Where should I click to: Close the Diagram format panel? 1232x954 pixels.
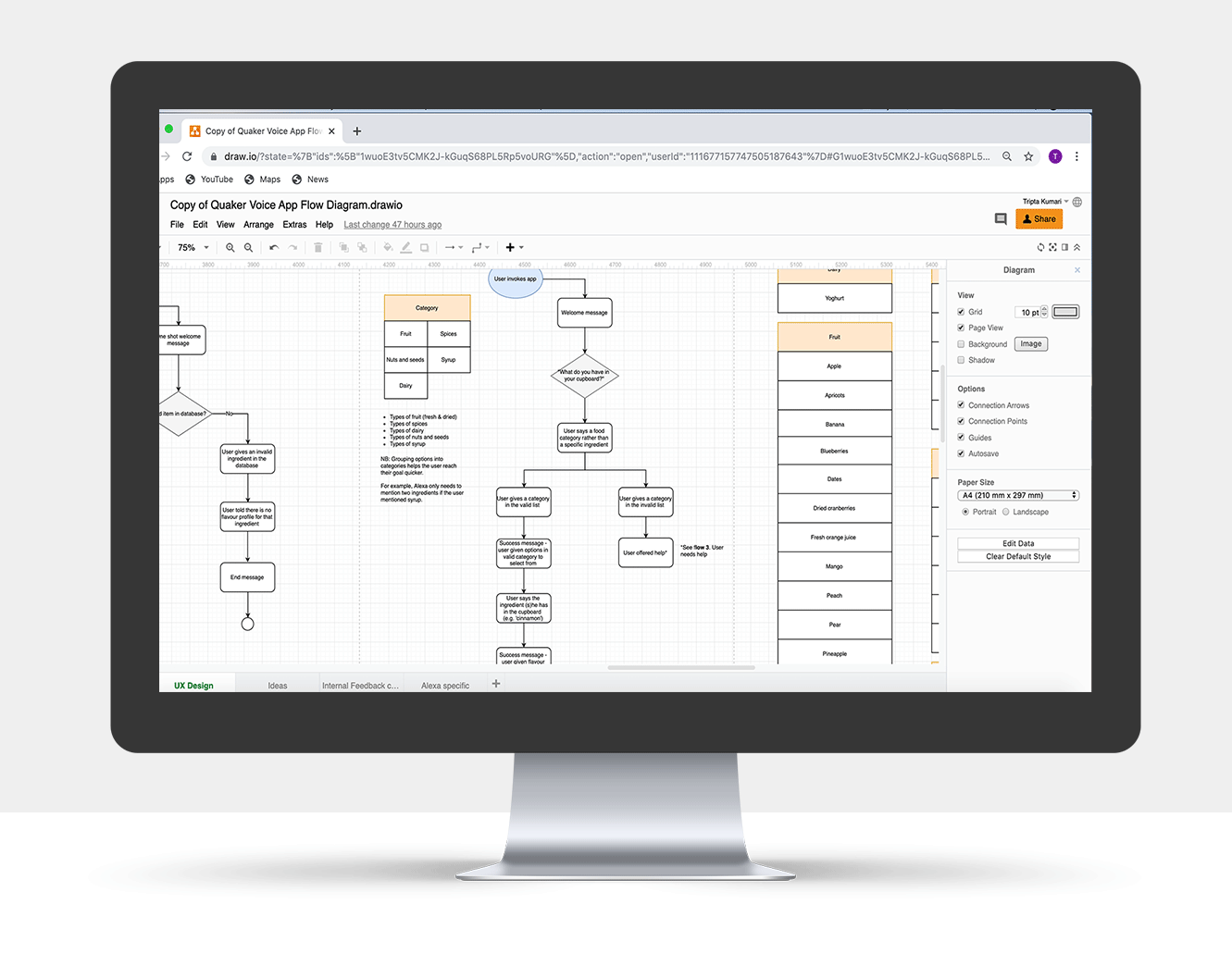pyautogui.click(x=1077, y=270)
